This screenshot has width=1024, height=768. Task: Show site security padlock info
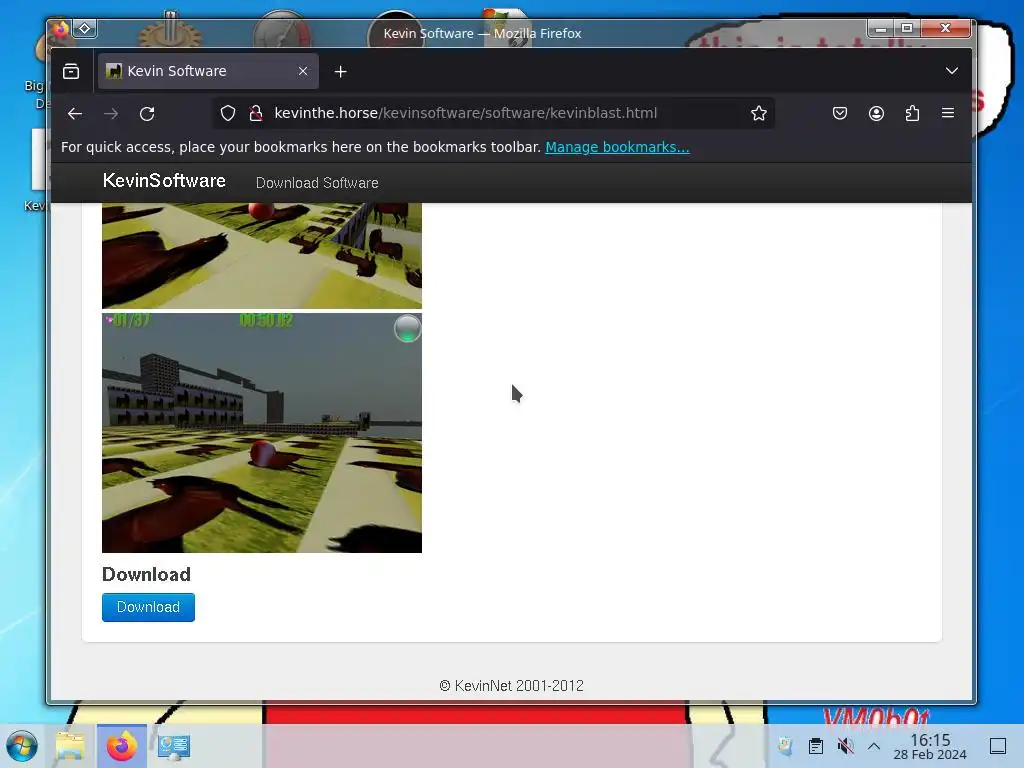256,113
